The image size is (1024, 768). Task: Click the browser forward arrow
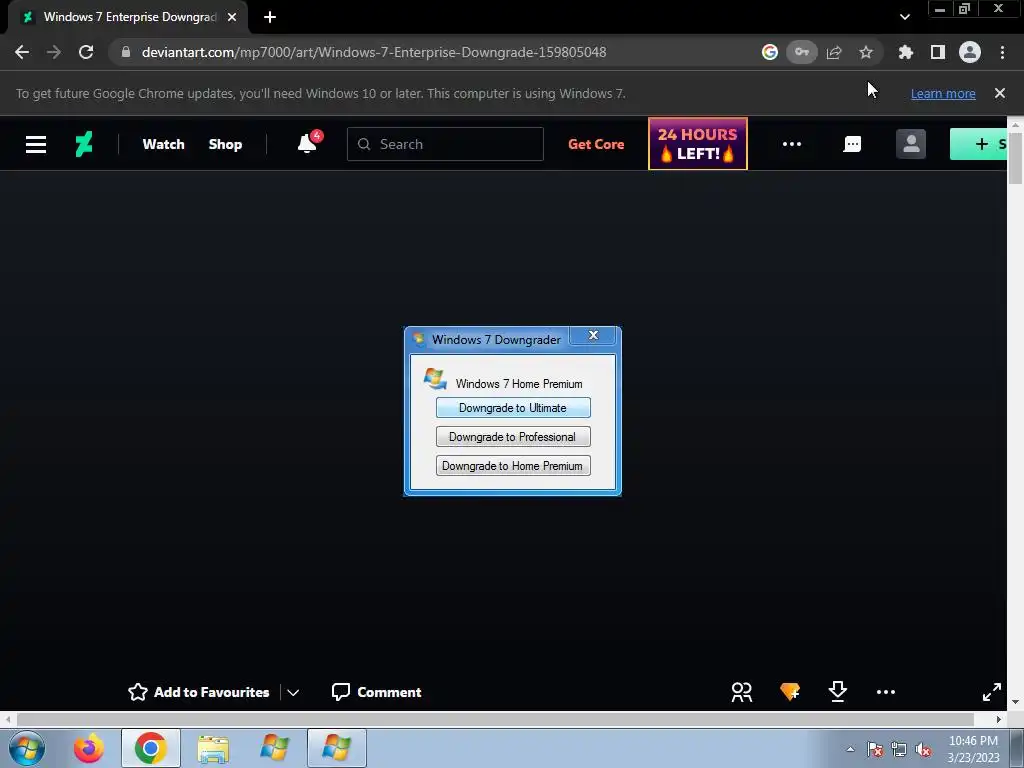coord(54,52)
